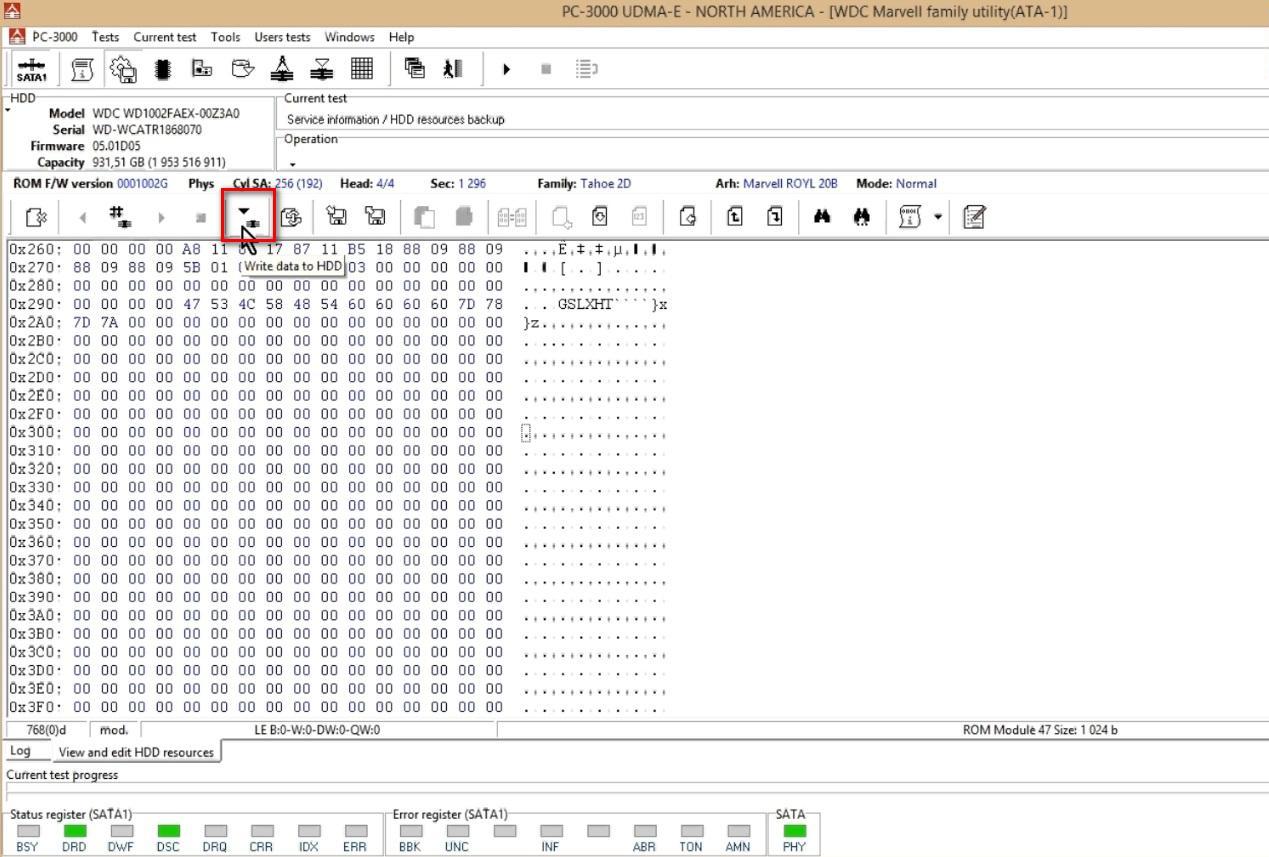Screen dimensions: 1269x857
Task: Click the model value WDC WD1002FAEX-00Z3A0
Action: click(166, 113)
